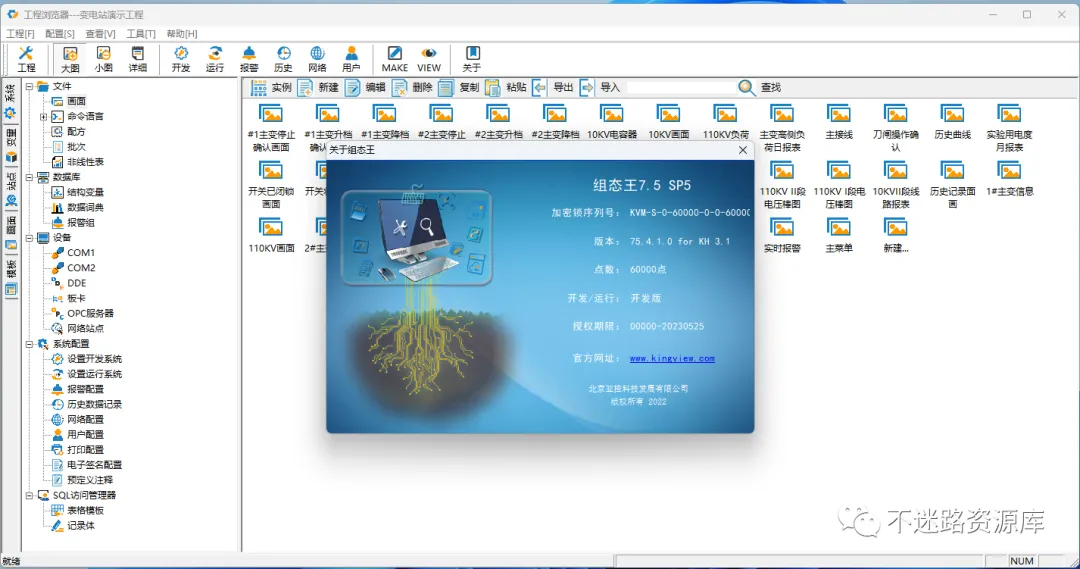Open the 查看[V] menu
Screen dimensions: 1080x569
point(101,33)
